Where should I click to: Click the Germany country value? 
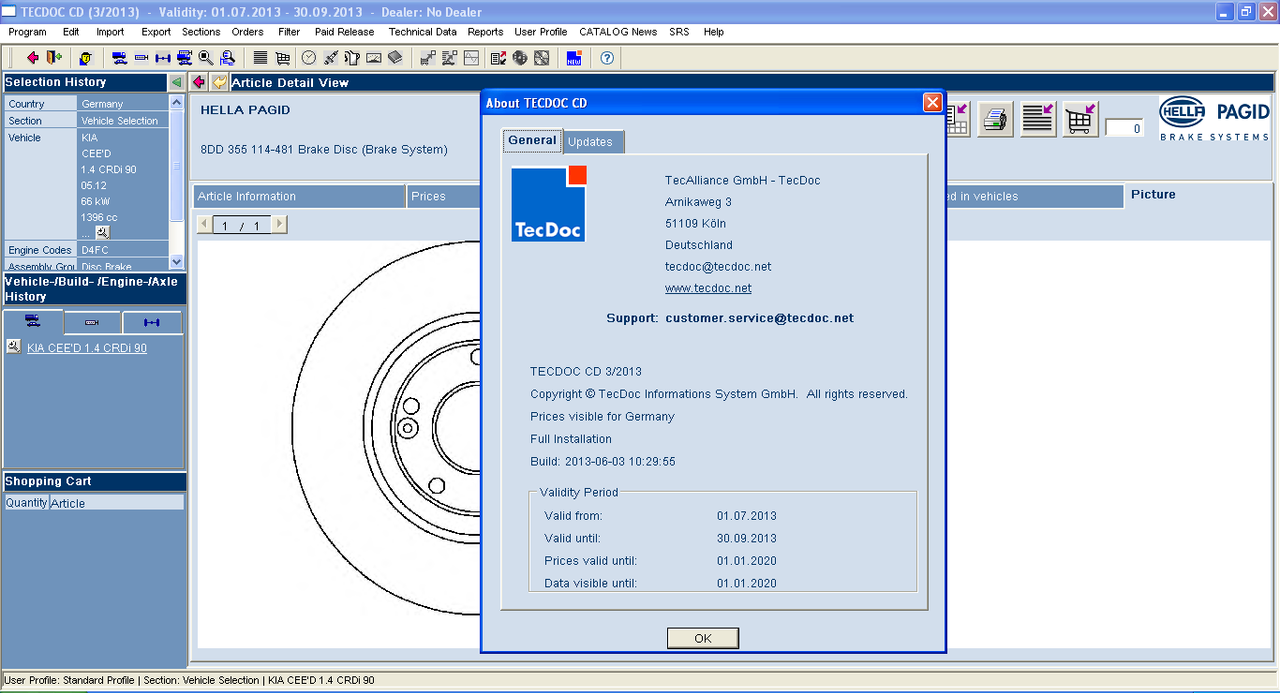coord(102,104)
